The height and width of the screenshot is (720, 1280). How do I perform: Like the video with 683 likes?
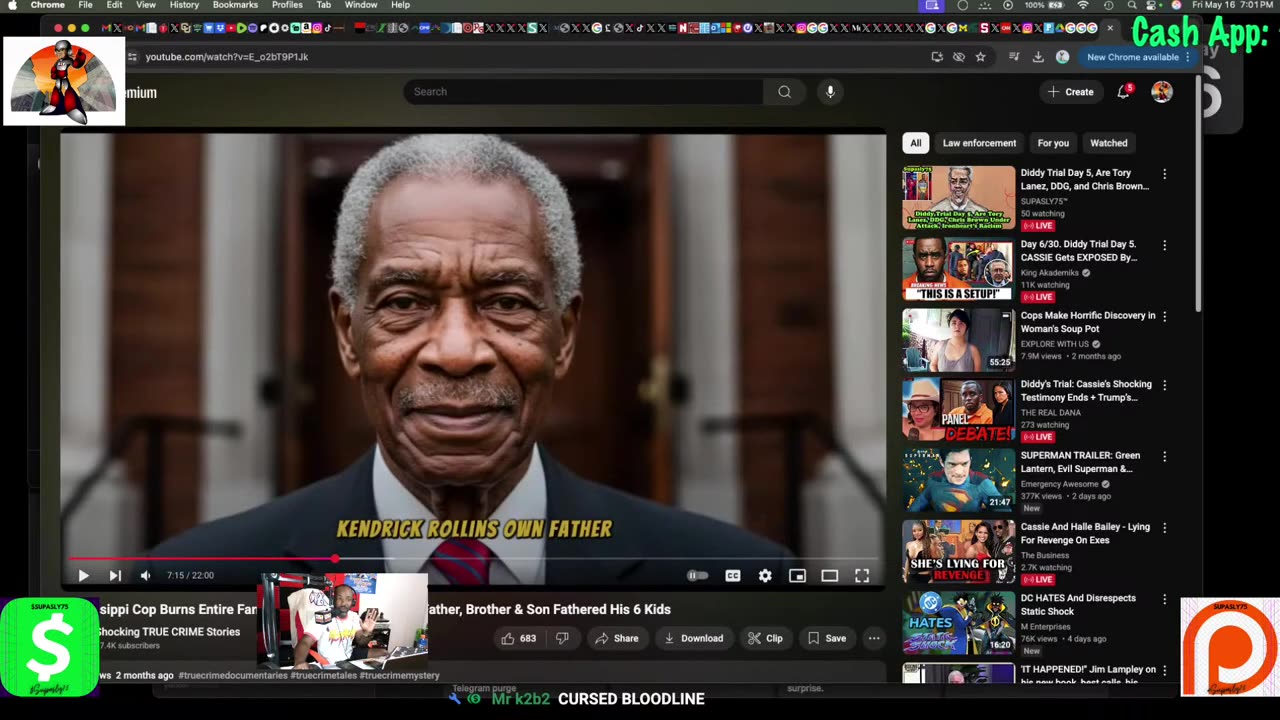519,638
